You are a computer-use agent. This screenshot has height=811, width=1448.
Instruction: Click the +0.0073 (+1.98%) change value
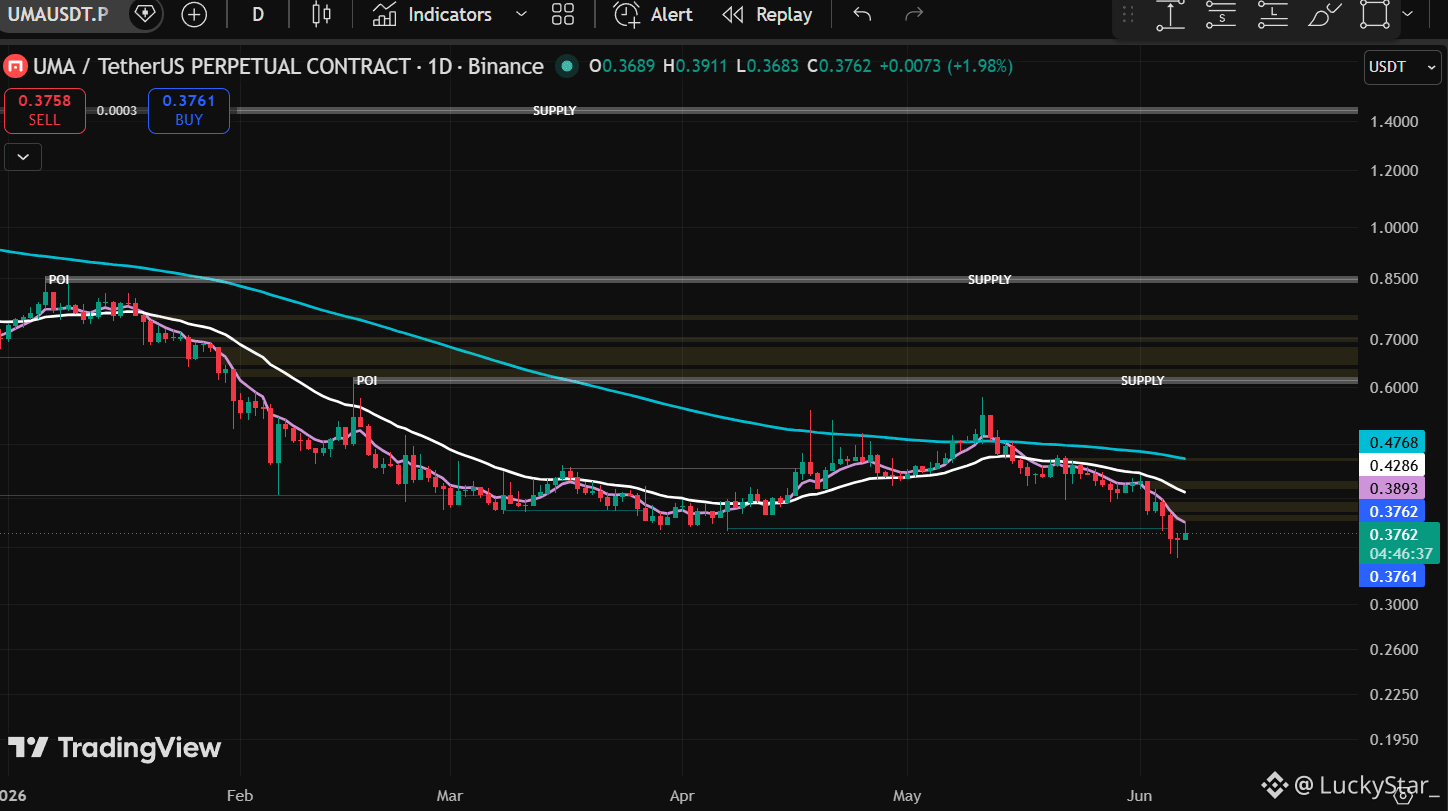(946, 67)
